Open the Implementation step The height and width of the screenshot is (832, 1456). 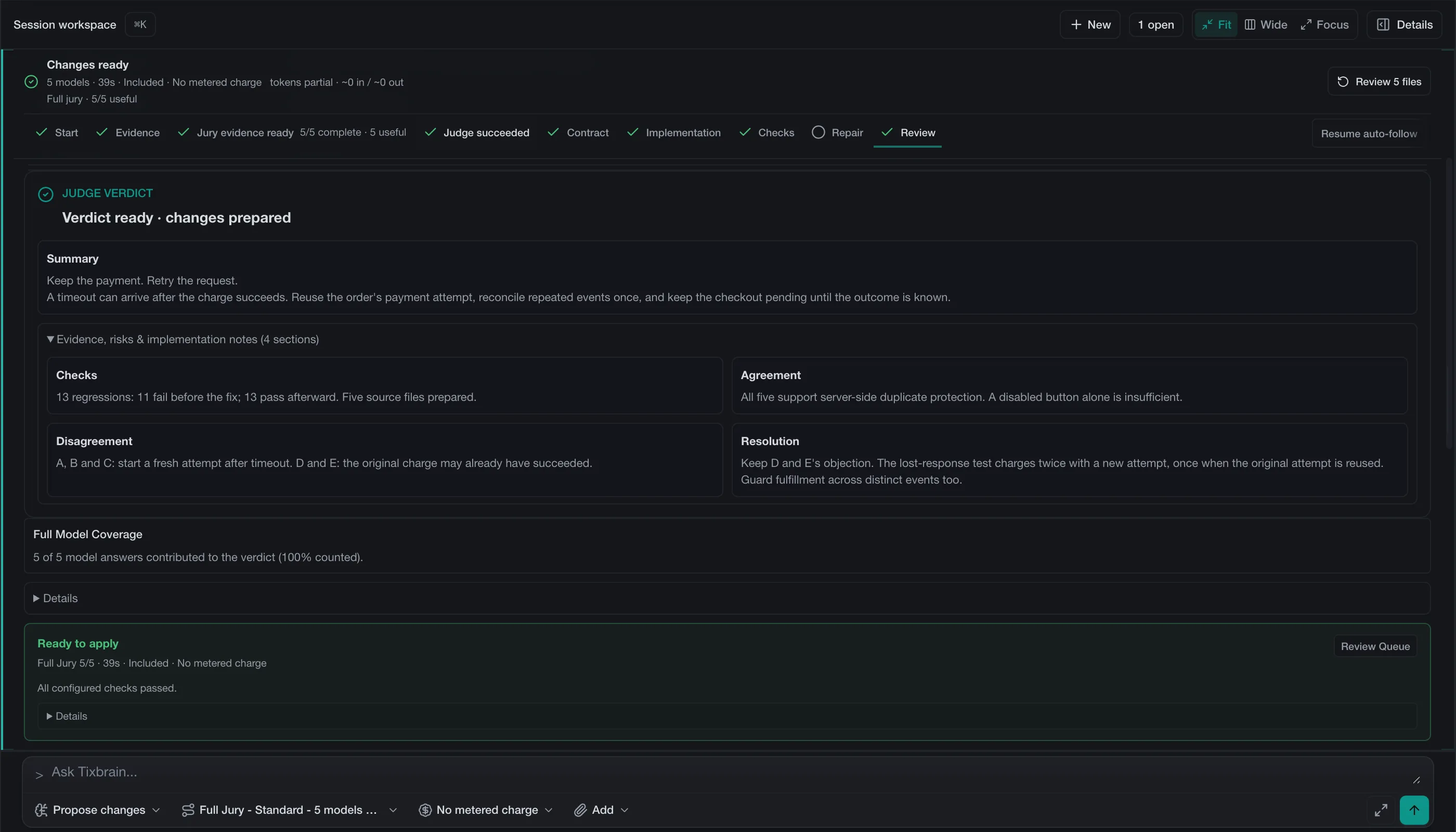[674, 133]
